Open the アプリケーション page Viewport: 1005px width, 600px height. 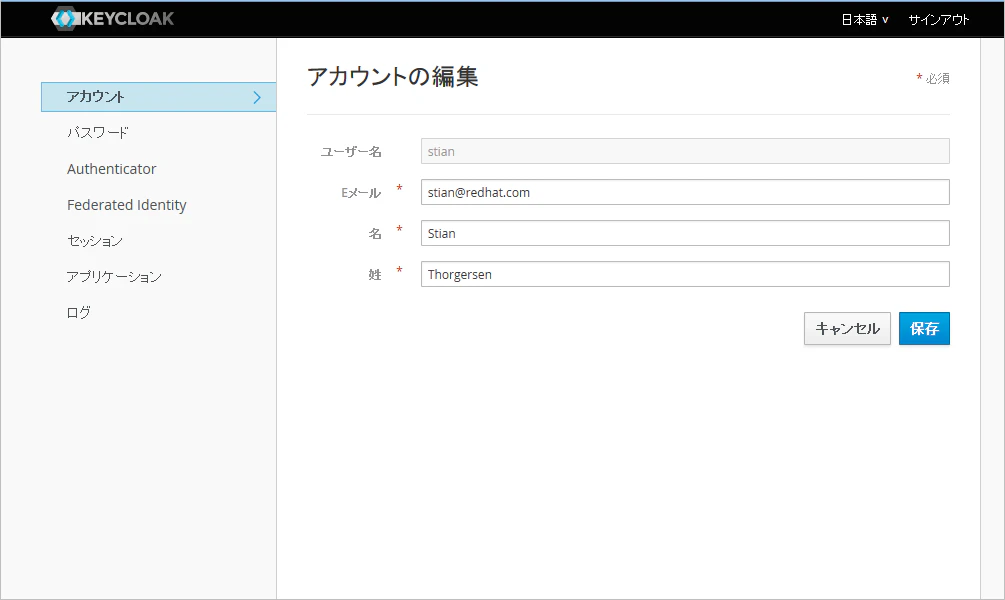[114, 276]
